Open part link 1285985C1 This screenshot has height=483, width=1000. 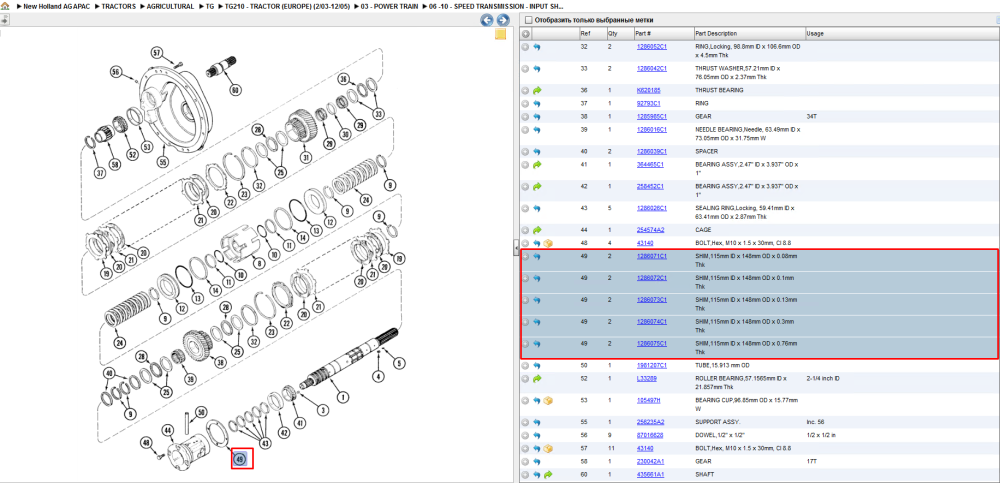click(x=651, y=117)
